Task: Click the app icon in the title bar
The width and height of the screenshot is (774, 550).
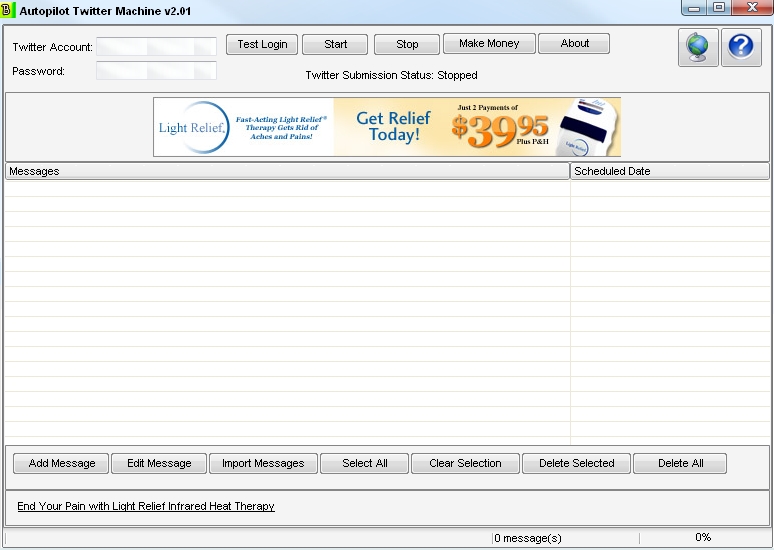Action: (7, 10)
